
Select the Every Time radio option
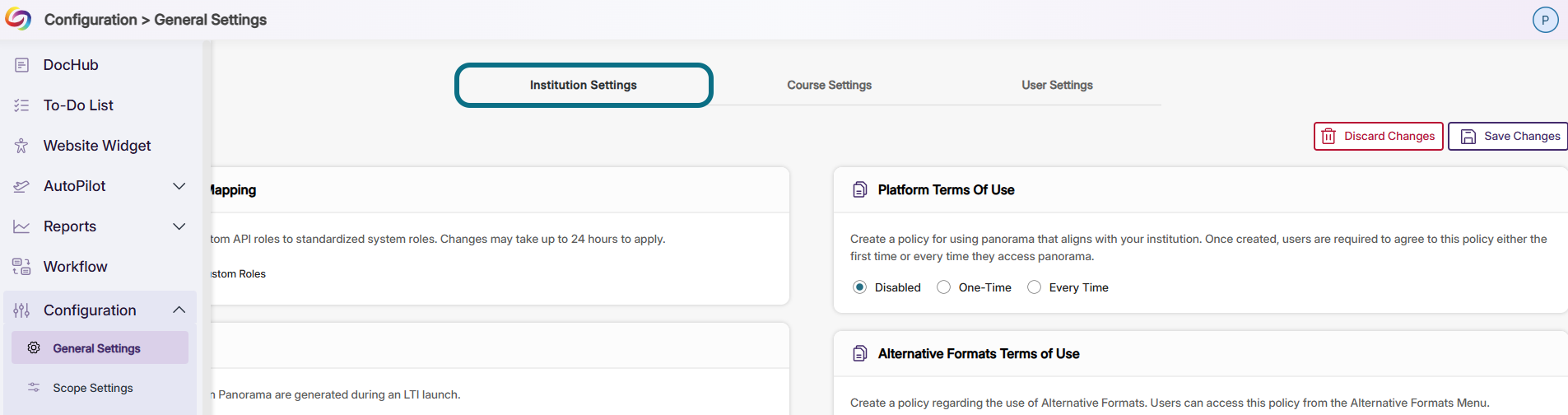pos(1035,287)
